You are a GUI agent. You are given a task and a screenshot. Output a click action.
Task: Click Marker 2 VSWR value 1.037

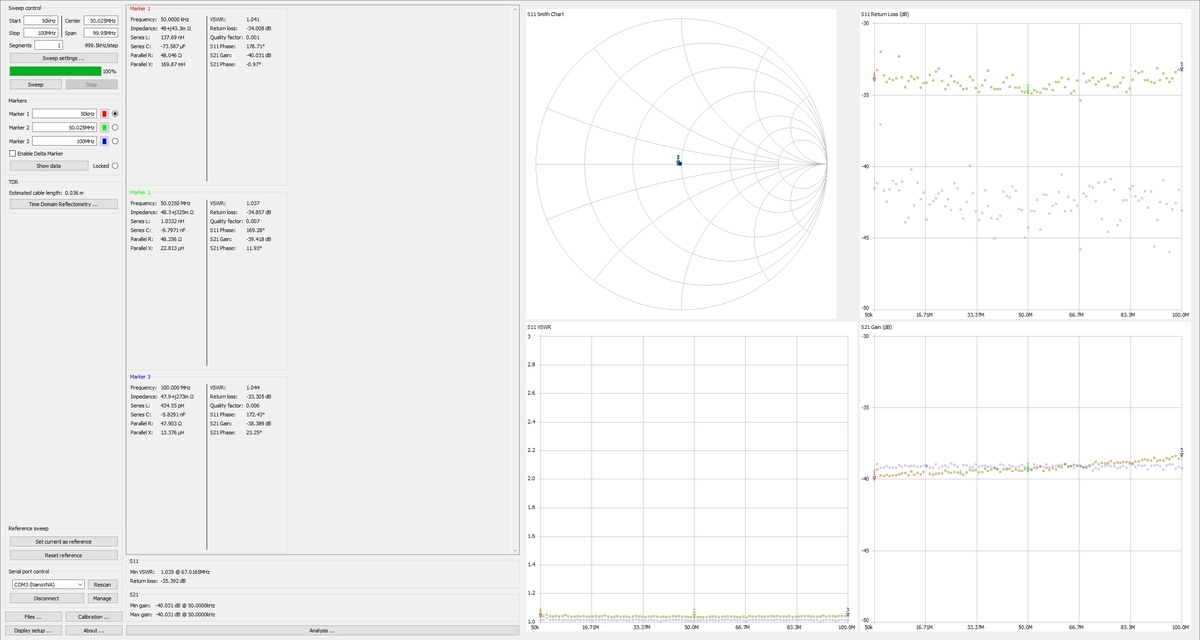[253, 203]
